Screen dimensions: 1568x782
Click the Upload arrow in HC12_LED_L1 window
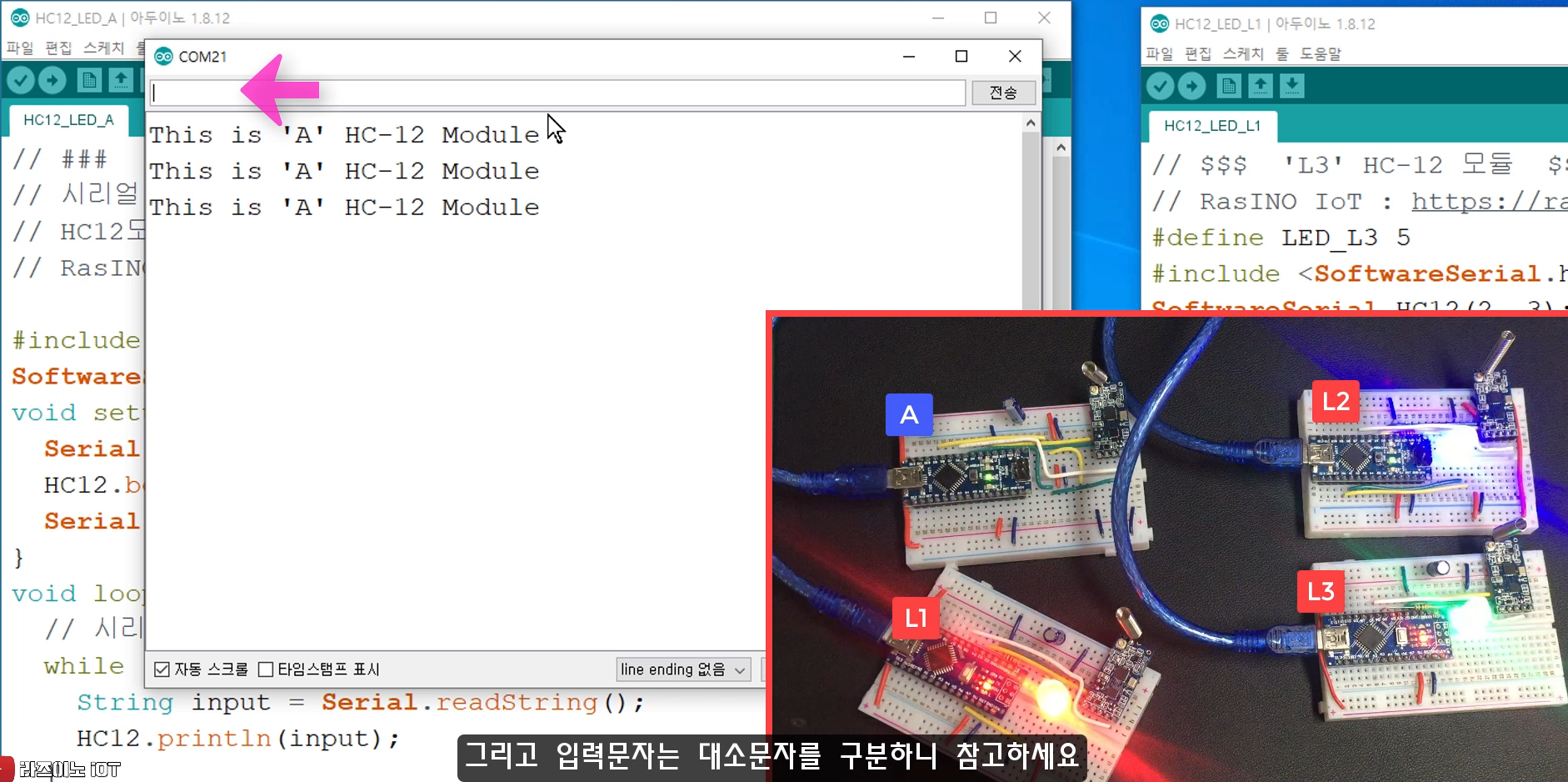[1192, 86]
